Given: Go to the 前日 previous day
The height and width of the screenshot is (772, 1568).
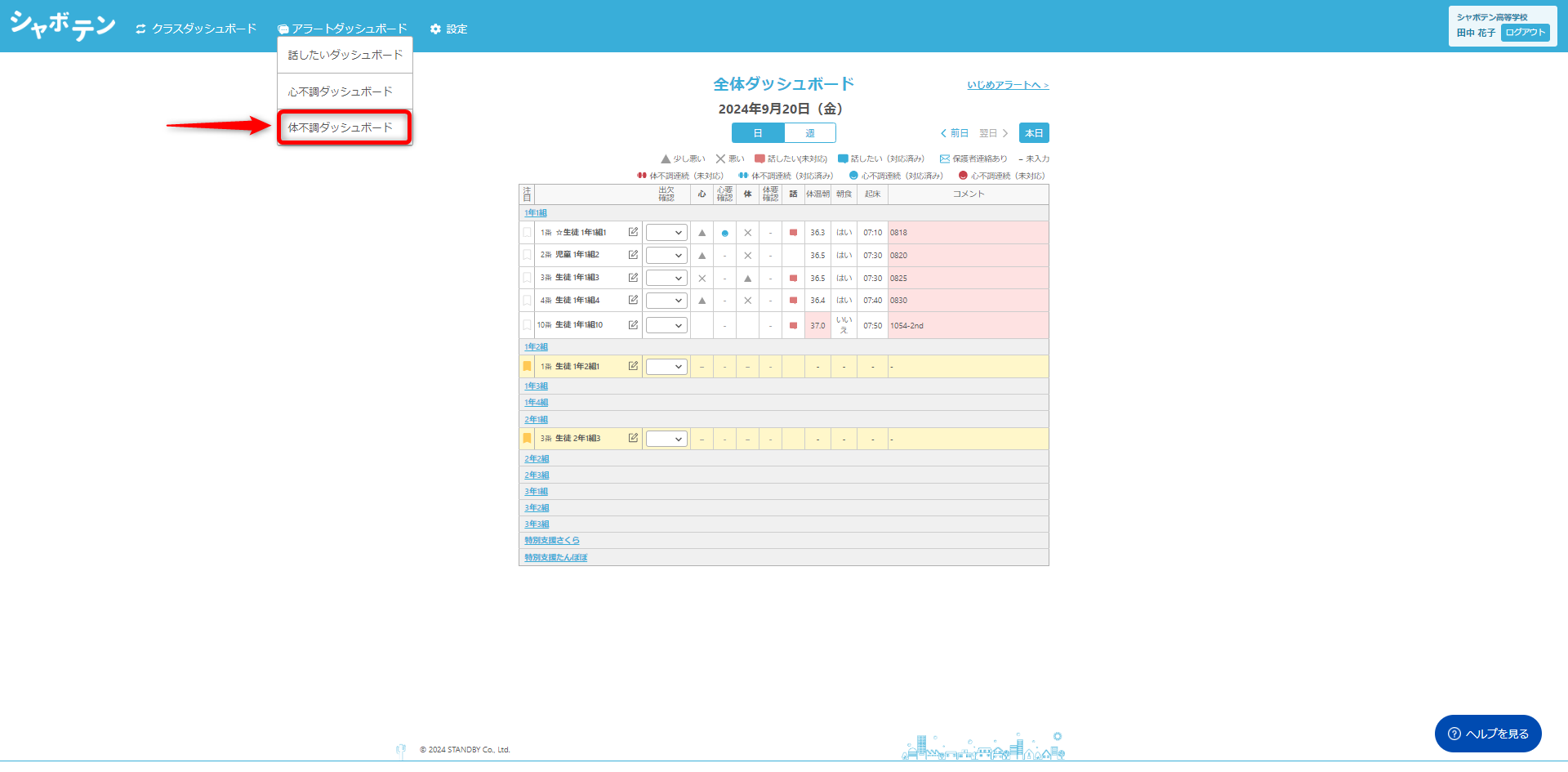Looking at the screenshot, I should pos(955,133).
